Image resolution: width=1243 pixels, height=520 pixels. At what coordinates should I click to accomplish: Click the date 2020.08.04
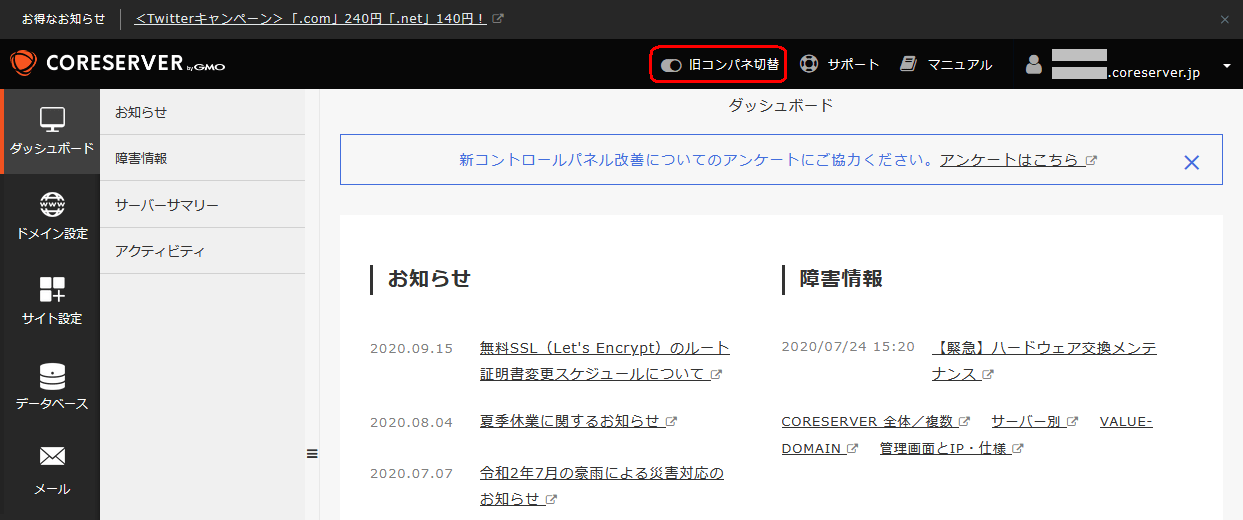[x=411, y=422]
